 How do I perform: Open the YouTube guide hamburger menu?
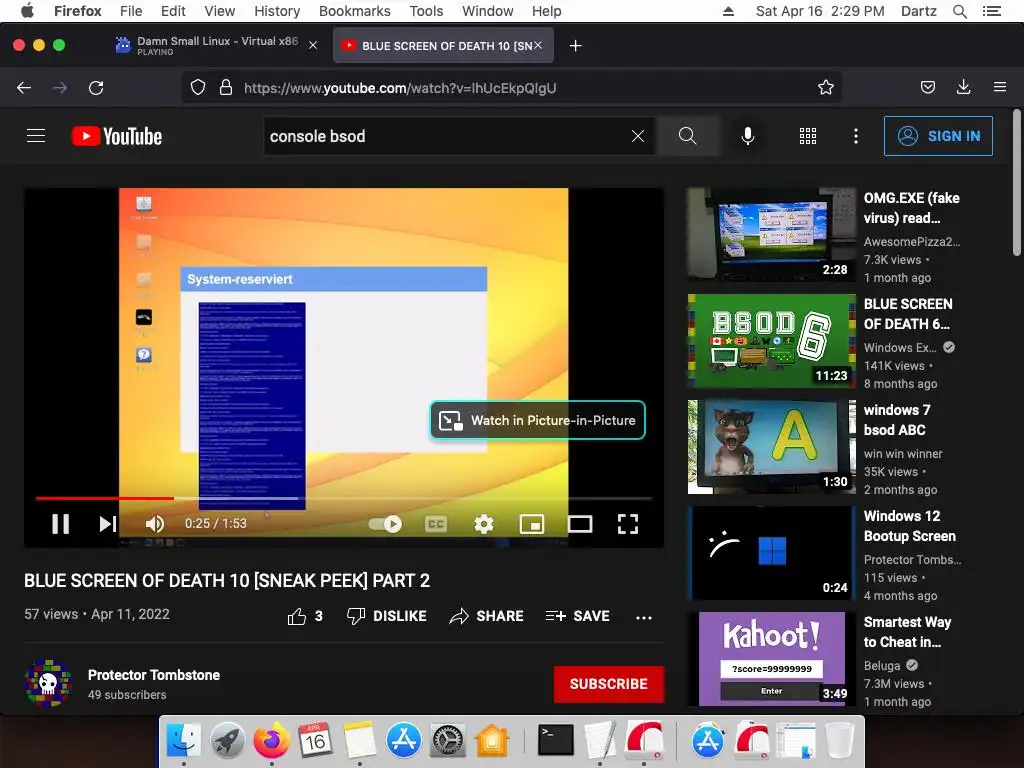tap(36, 136)
